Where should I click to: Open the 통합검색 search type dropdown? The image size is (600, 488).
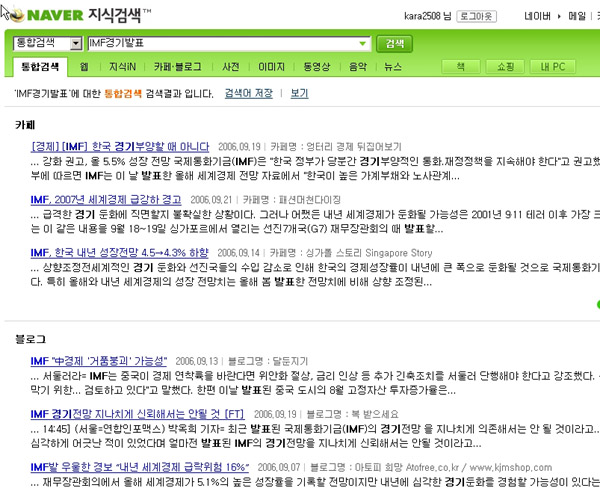pyautogui.click(x=48, y=43)
